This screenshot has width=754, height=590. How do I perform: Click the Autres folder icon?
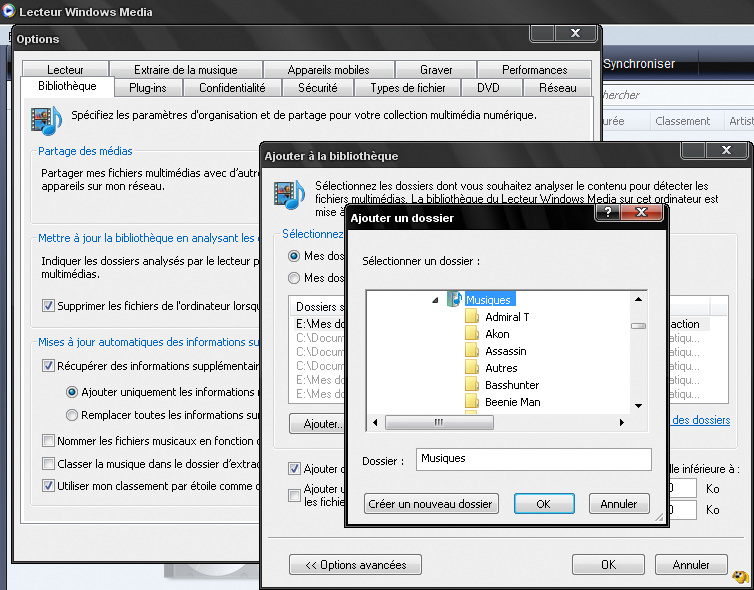472,368
